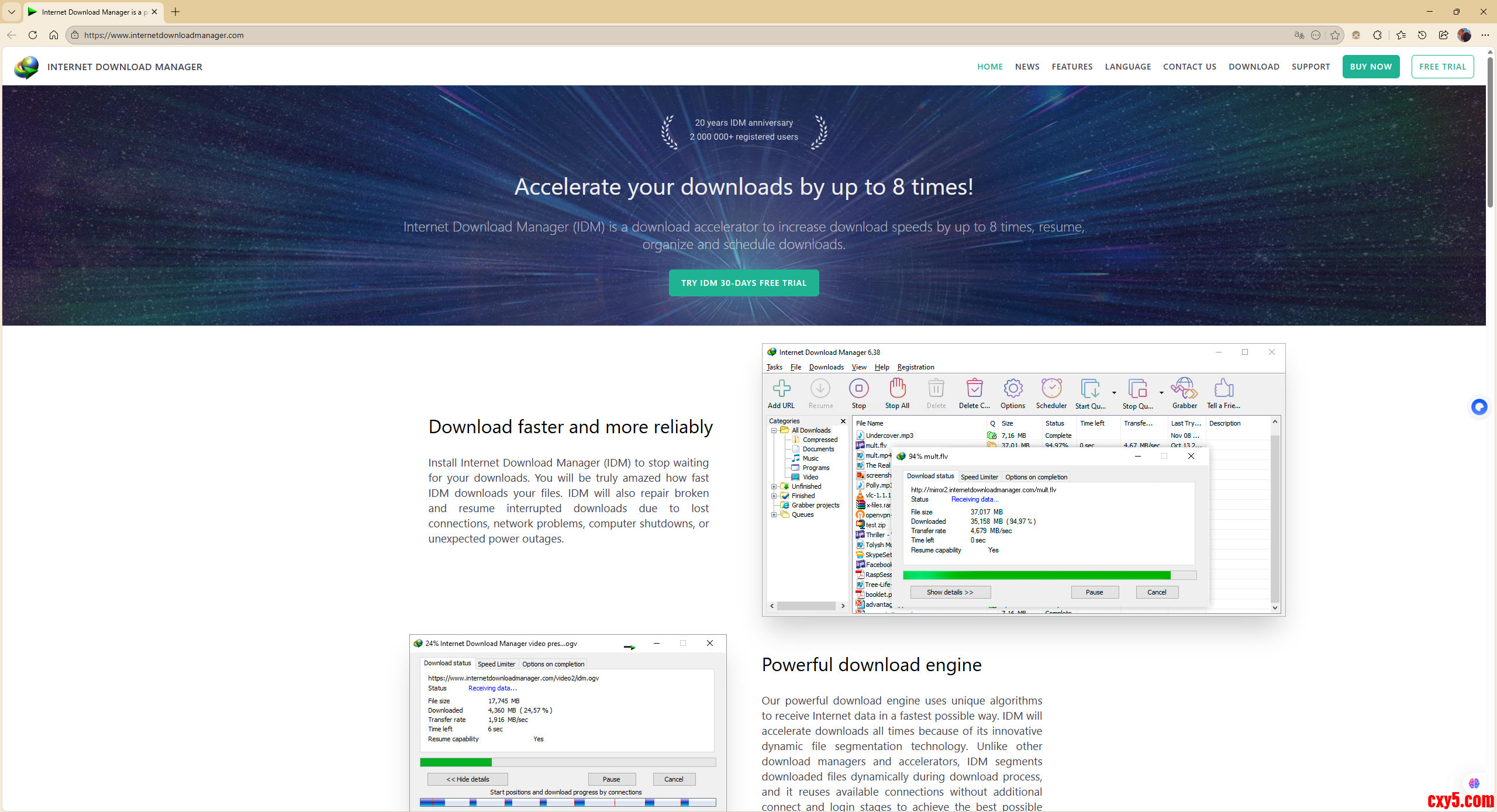This screenshot has height=812, width=1497.
Task: Open browser settings three-dot menu
Action: 1485,35
